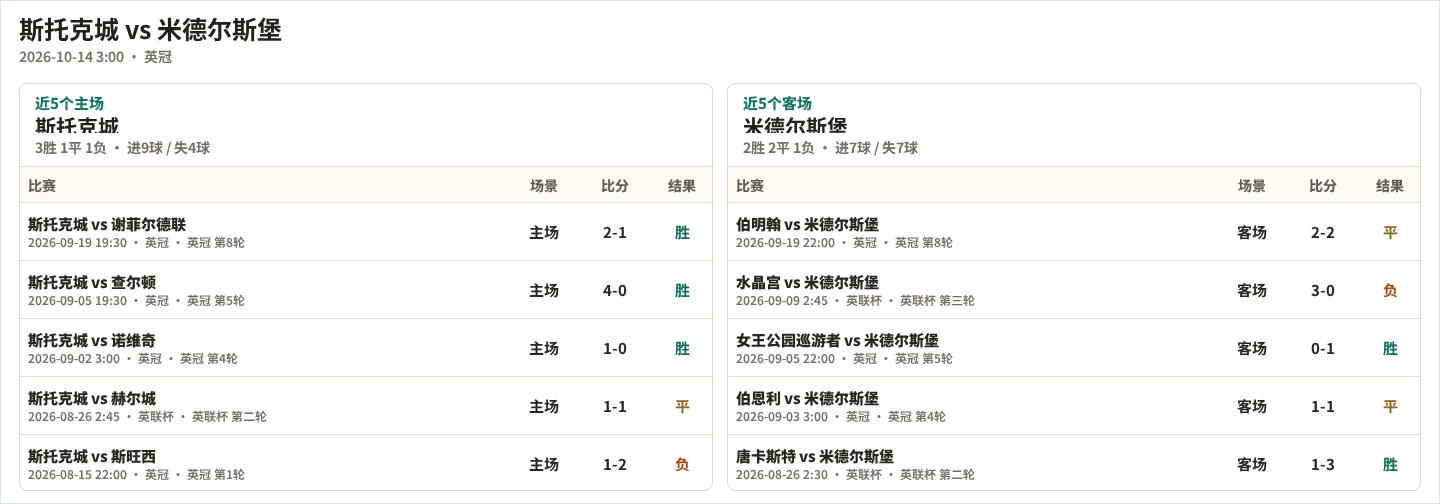
Task: Click the 平 result for 赫尔城 match
Action: [x=682, y=407]
